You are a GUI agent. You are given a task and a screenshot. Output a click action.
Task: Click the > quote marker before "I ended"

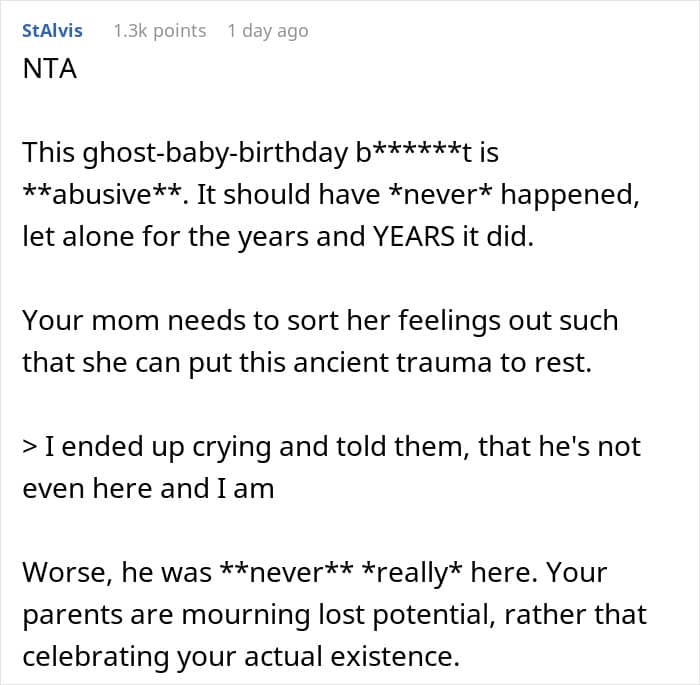coord(29,447)
